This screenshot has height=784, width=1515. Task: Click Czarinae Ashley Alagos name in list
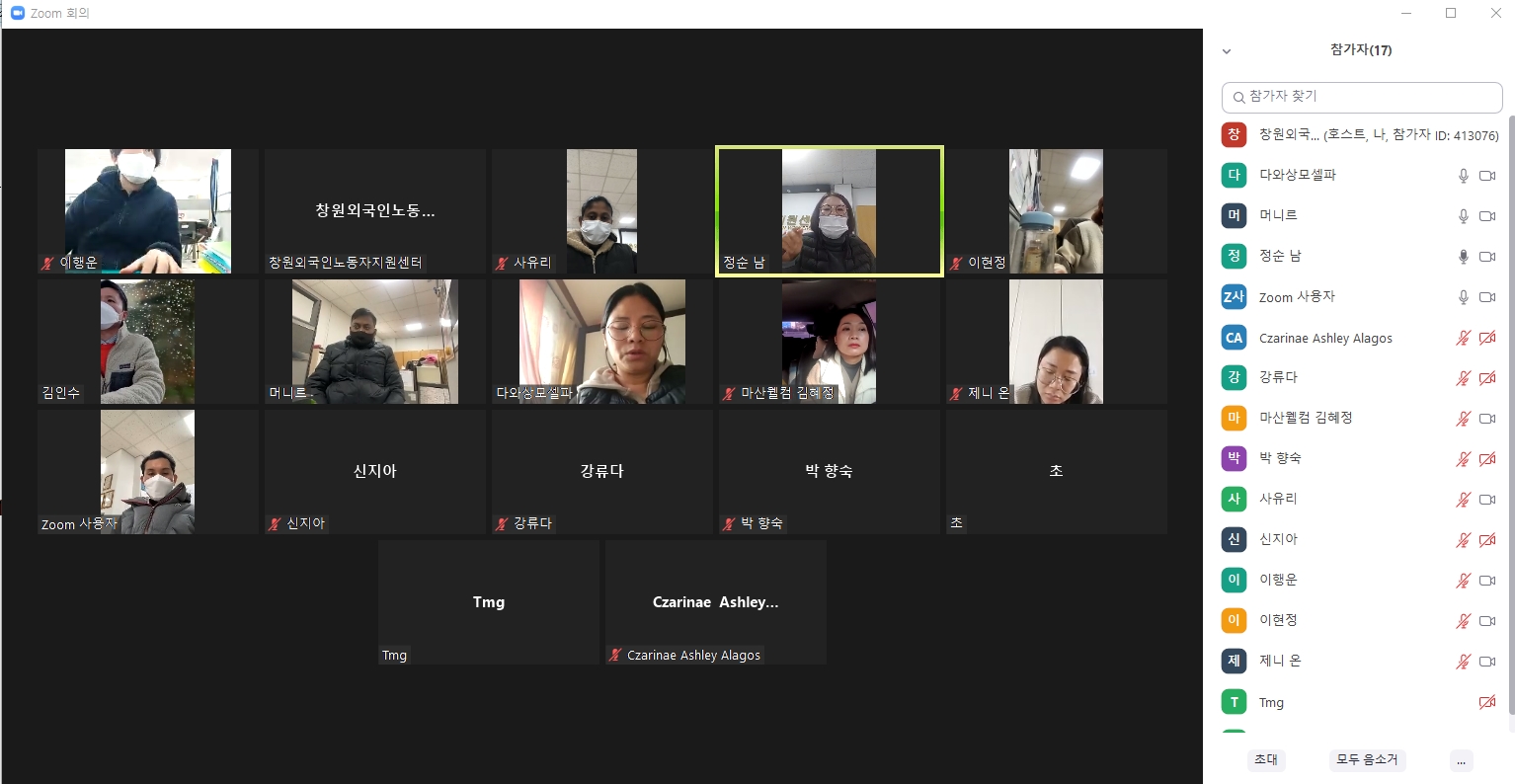pyautogui.click(x=1325, y=338)
